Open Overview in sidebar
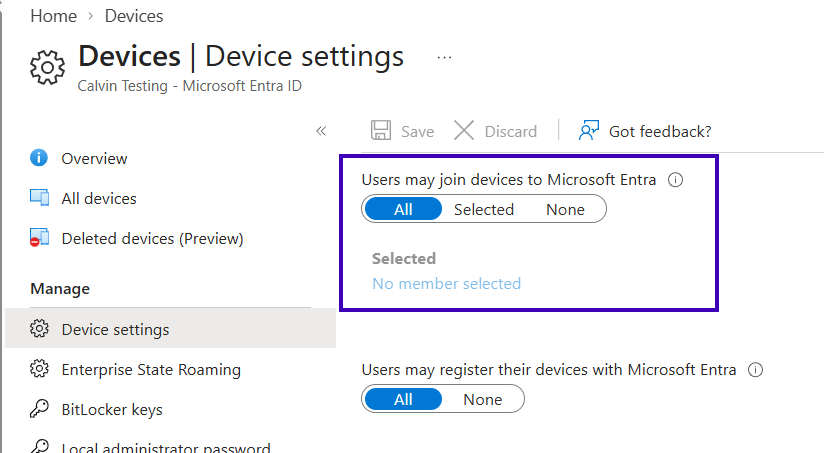824x453 pixels. 94,159
